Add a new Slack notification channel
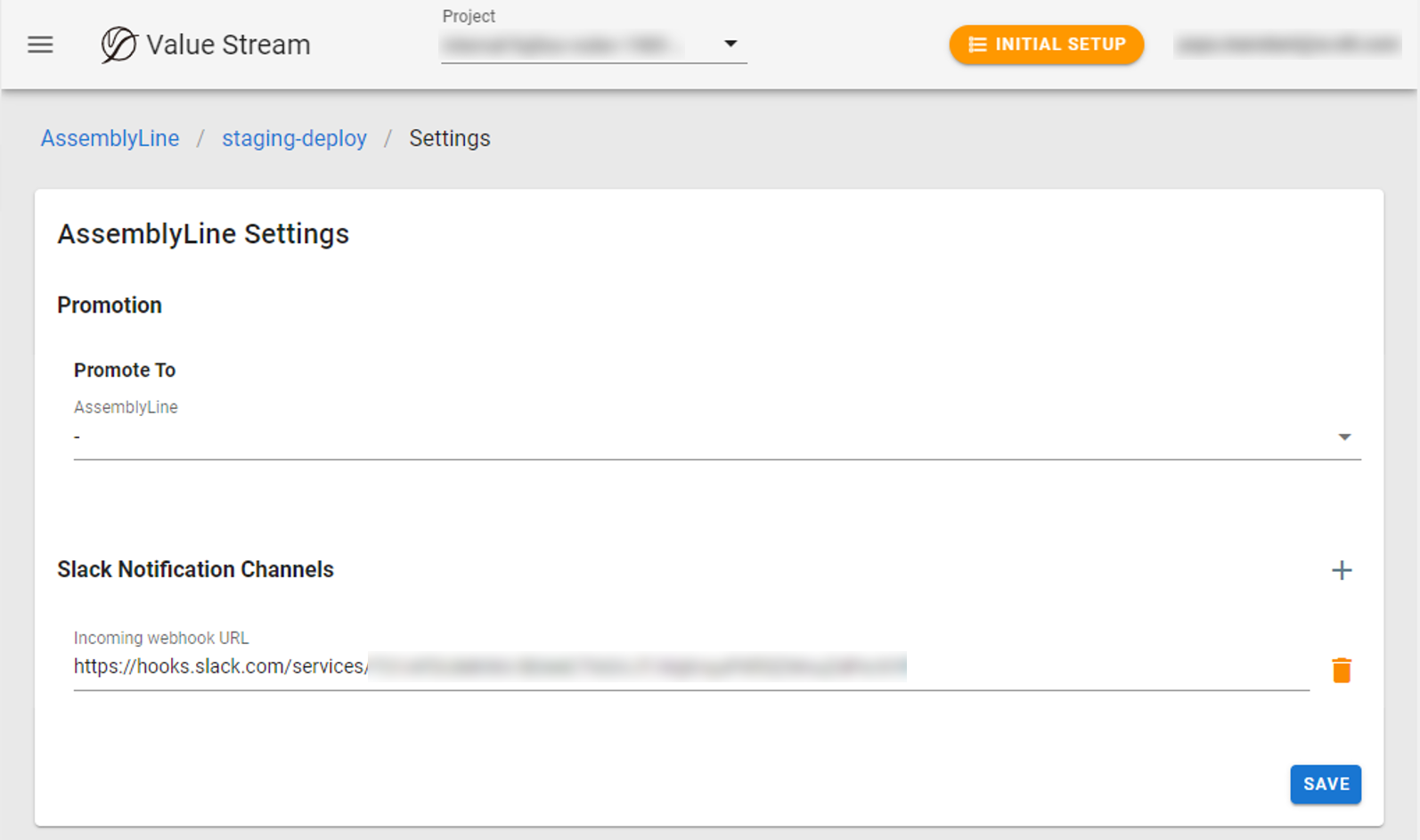Image resolution: width=1420 pixels, height=840 pixels. 1341,570
